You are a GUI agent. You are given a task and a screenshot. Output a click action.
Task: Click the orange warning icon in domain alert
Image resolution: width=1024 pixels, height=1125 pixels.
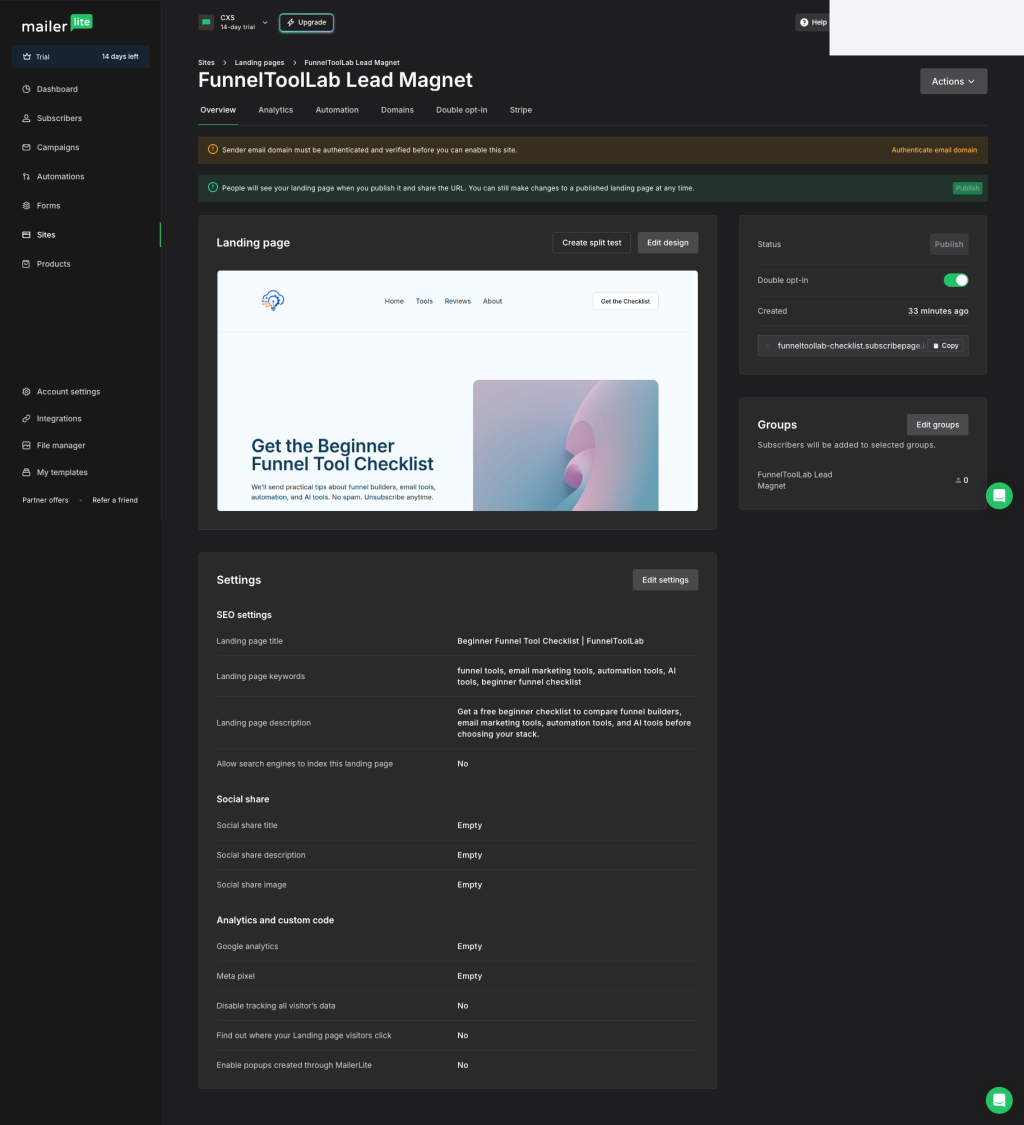tap(212, 149)
